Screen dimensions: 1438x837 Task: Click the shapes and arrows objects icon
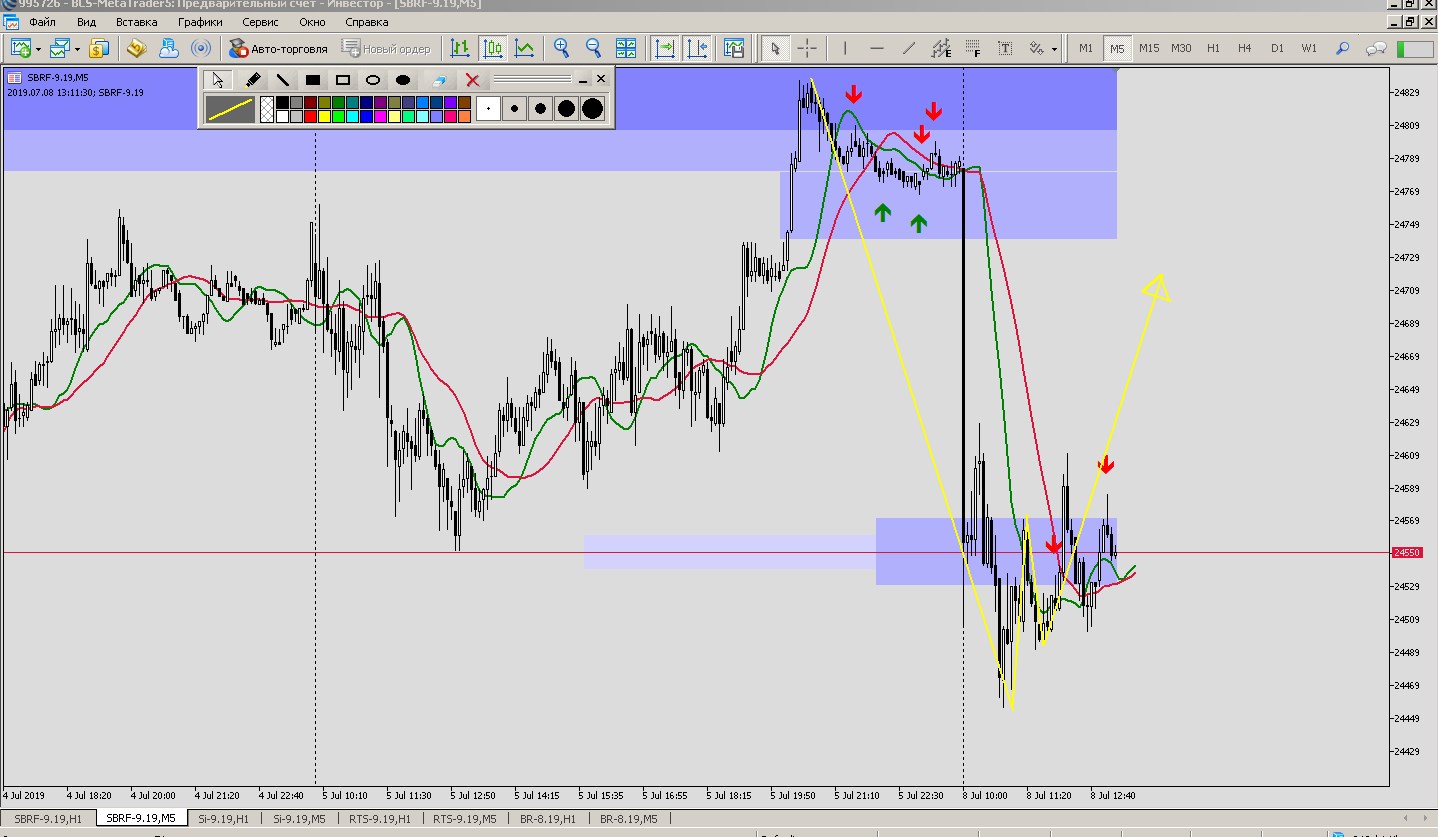coord(1036,48)
